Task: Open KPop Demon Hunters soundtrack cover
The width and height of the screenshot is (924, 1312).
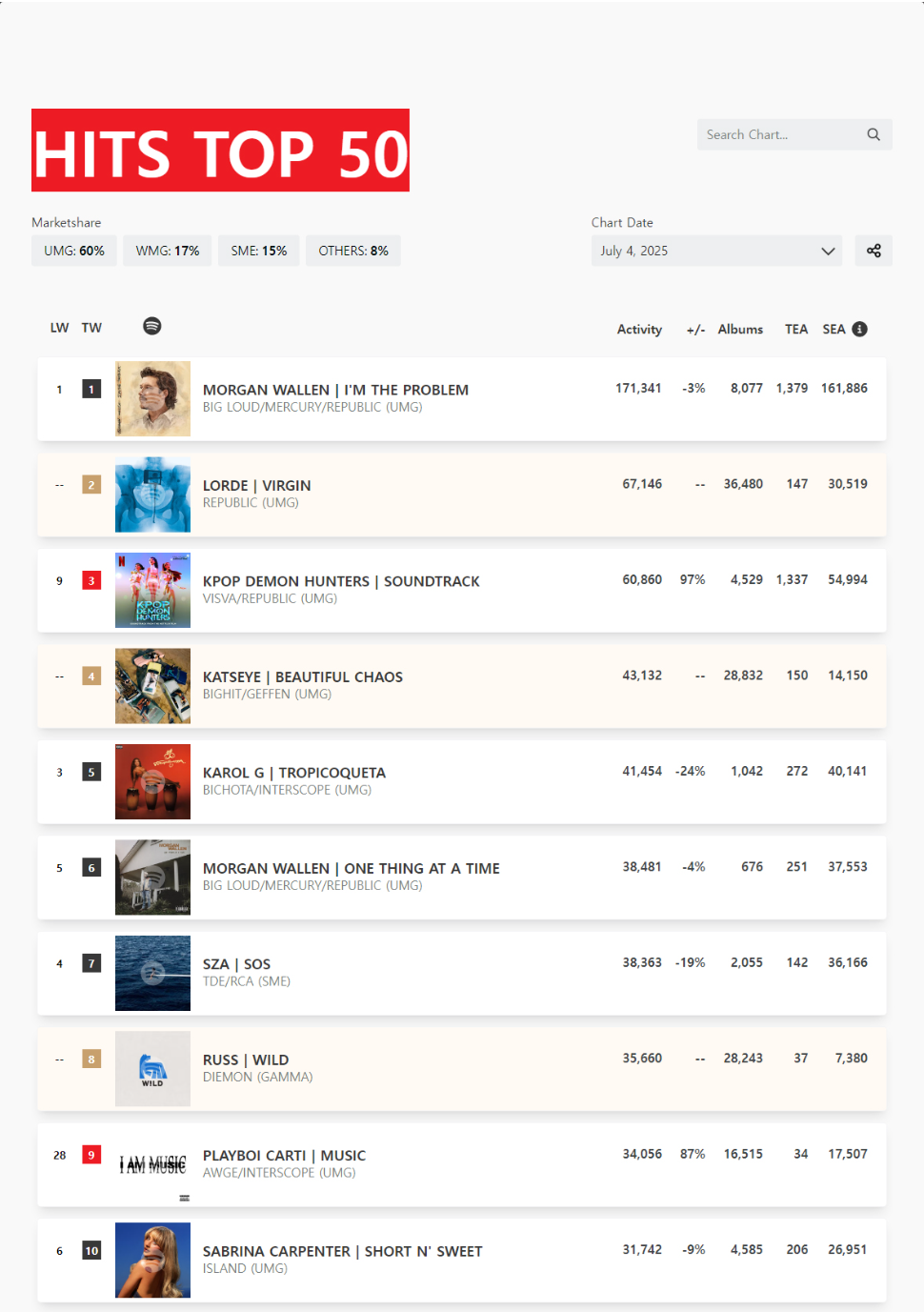Action: pyautogui.click(x=152, y=590)
